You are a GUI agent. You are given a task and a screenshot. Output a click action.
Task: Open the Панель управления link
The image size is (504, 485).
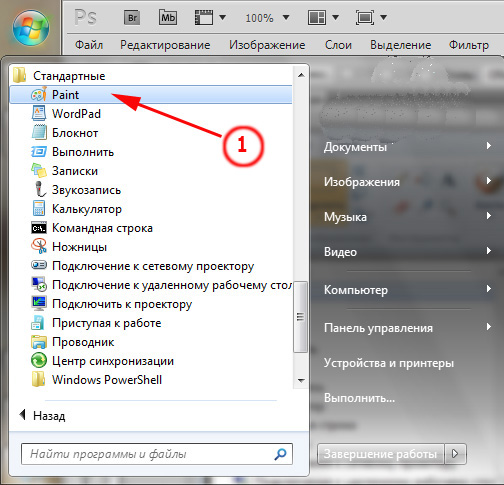tap(378, 328)
